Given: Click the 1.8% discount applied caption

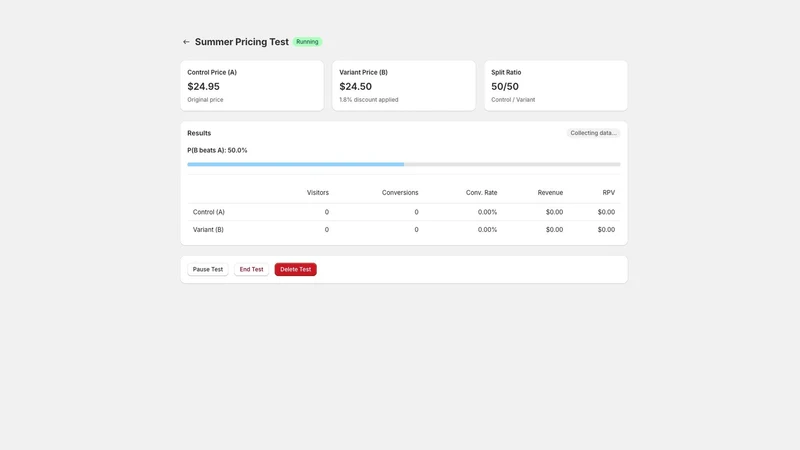Looking at the screenshot, I should click(x=369, y=100).
